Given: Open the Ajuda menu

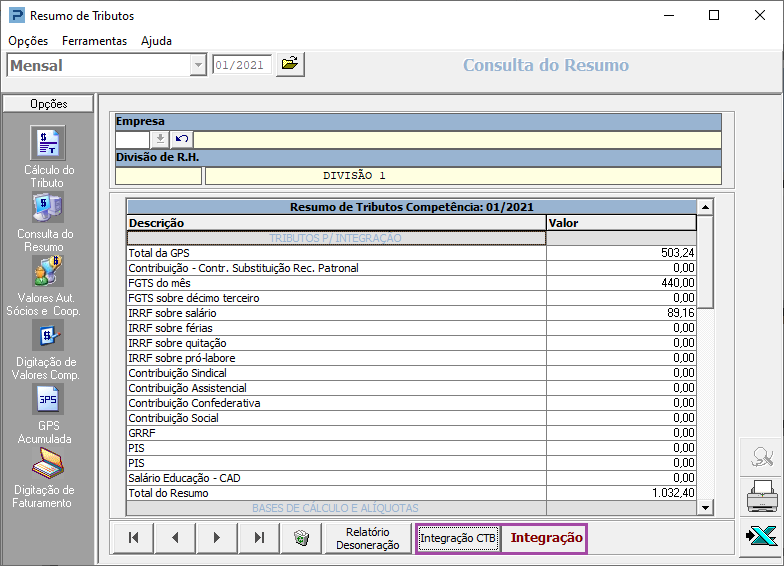Looking at the screenshot, I should (x=156, y=41).
